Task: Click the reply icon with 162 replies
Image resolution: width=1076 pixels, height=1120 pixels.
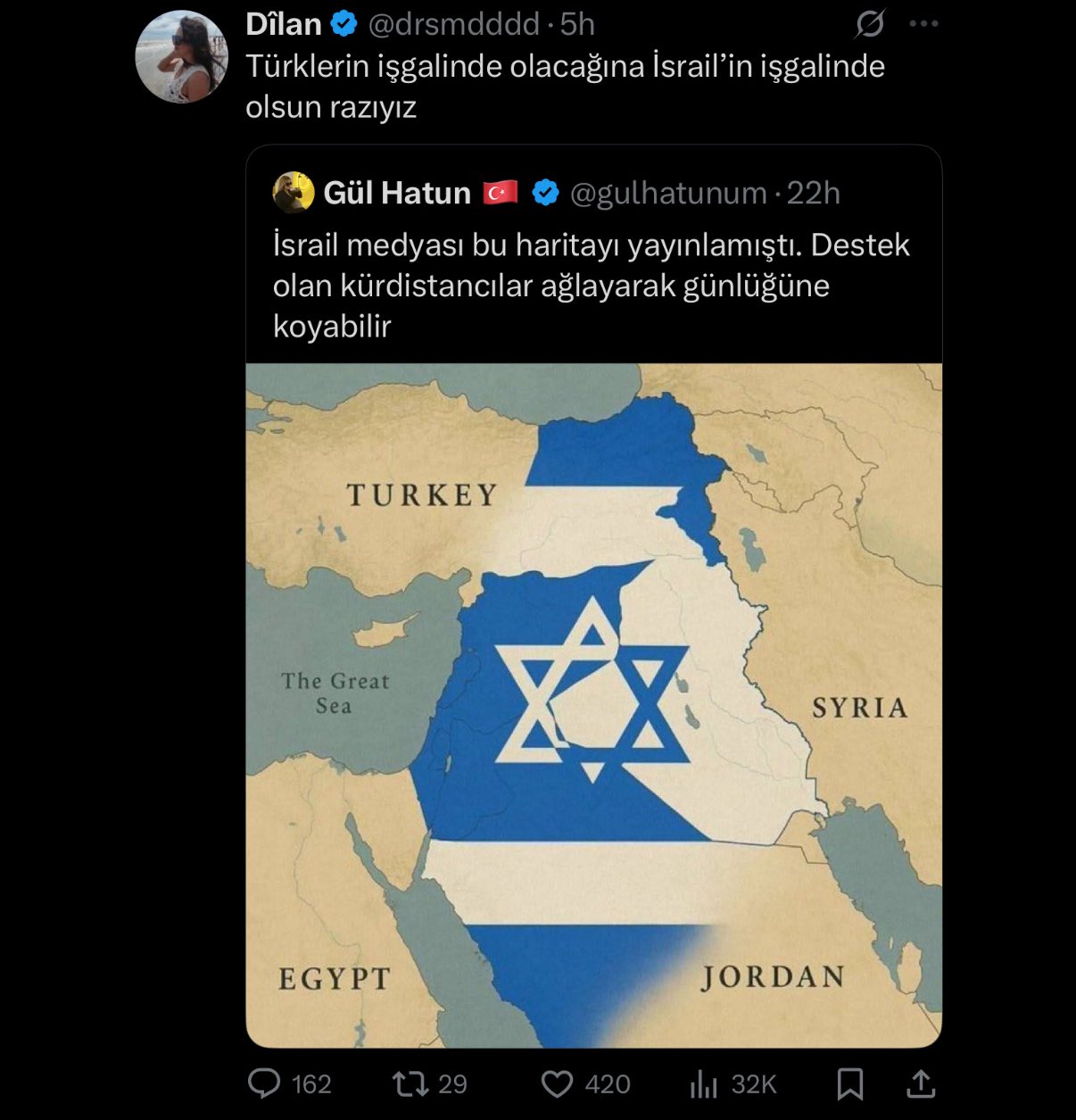Action: pos(264,1083)
